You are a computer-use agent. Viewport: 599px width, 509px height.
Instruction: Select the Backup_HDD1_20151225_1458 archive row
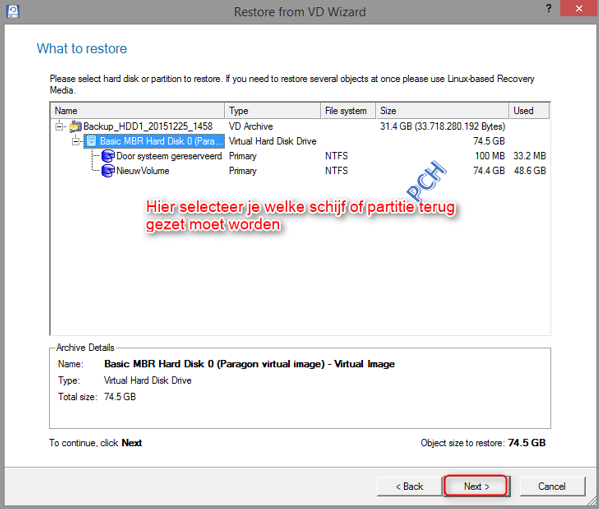click(300, 126)
